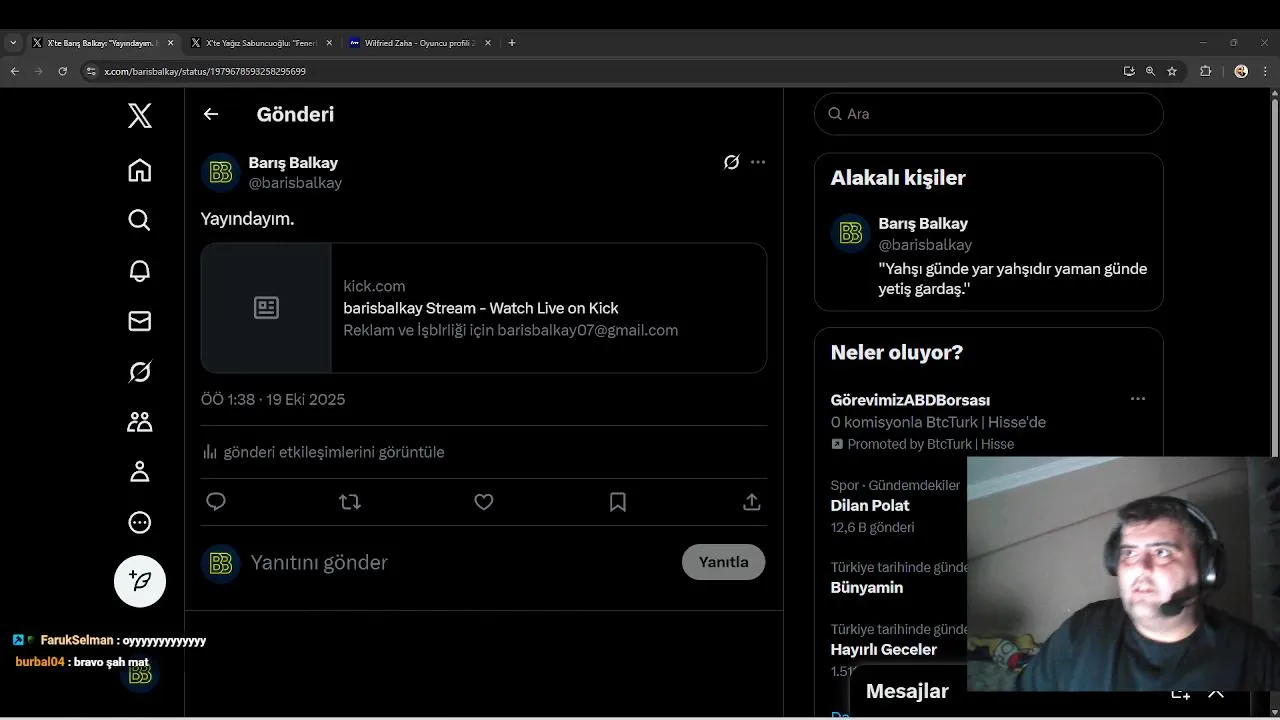Close the Yağız Sabuncuoğlu tab
1280x720 pixels.
329,43
